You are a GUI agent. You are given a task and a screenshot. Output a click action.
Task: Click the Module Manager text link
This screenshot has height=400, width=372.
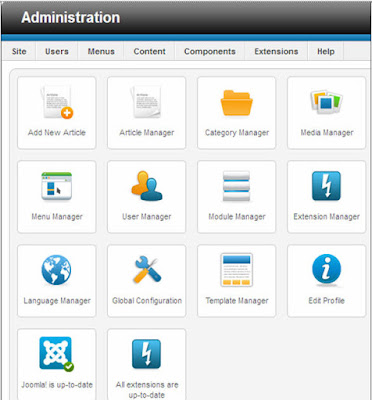pyautogui.click(x=237, y=217)
